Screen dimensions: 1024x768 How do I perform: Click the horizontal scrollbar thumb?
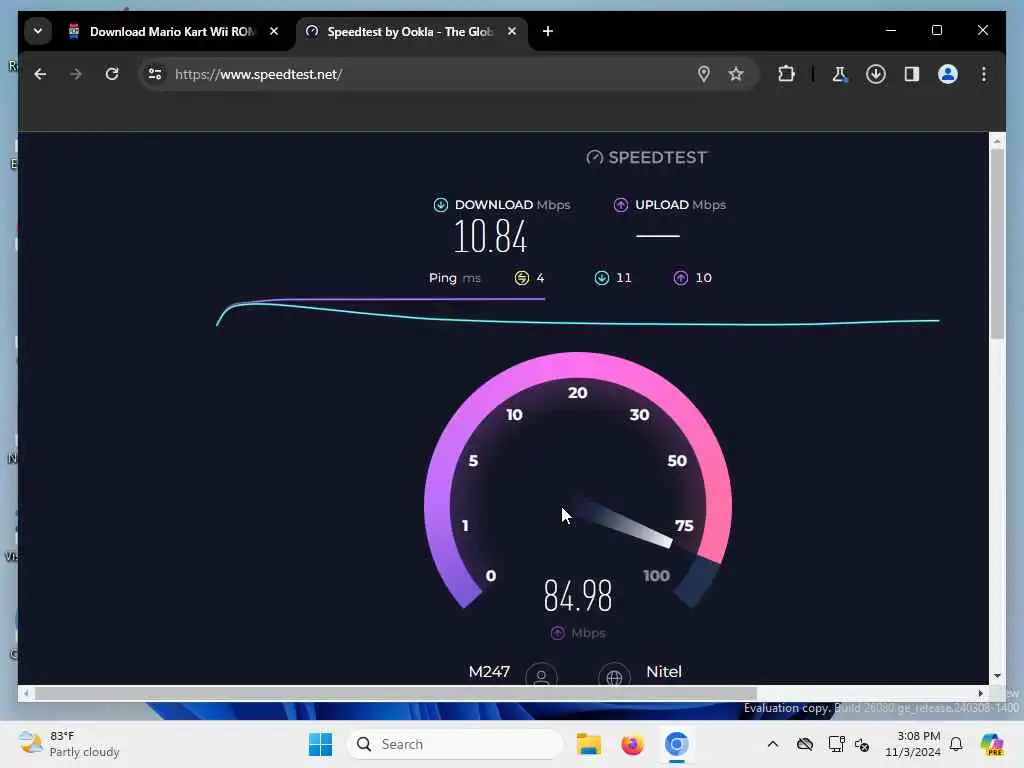tap(396, 694)
